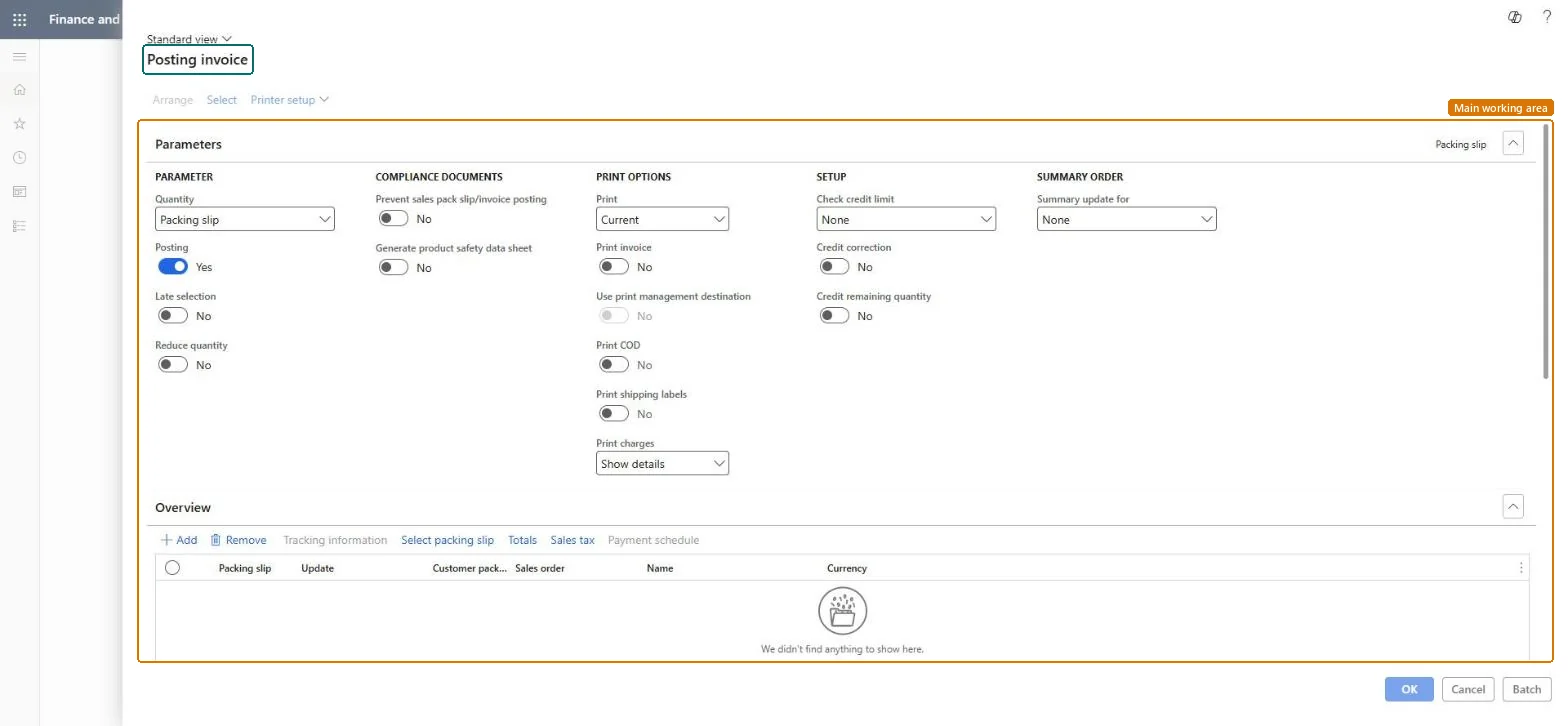Go to Home in the sidebar

[x=19, y=90]
